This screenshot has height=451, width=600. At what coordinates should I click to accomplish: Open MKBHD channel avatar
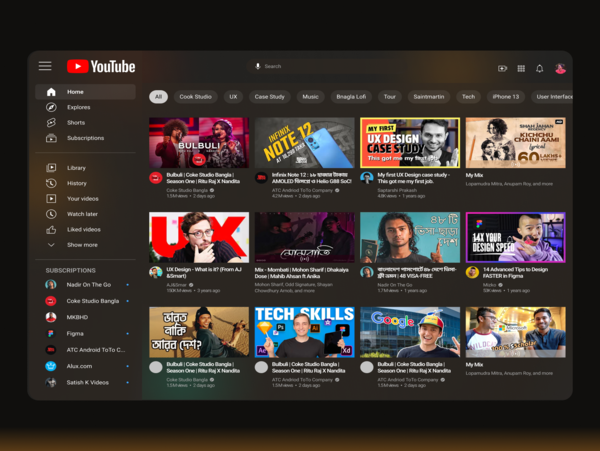(x=51, y=317)
